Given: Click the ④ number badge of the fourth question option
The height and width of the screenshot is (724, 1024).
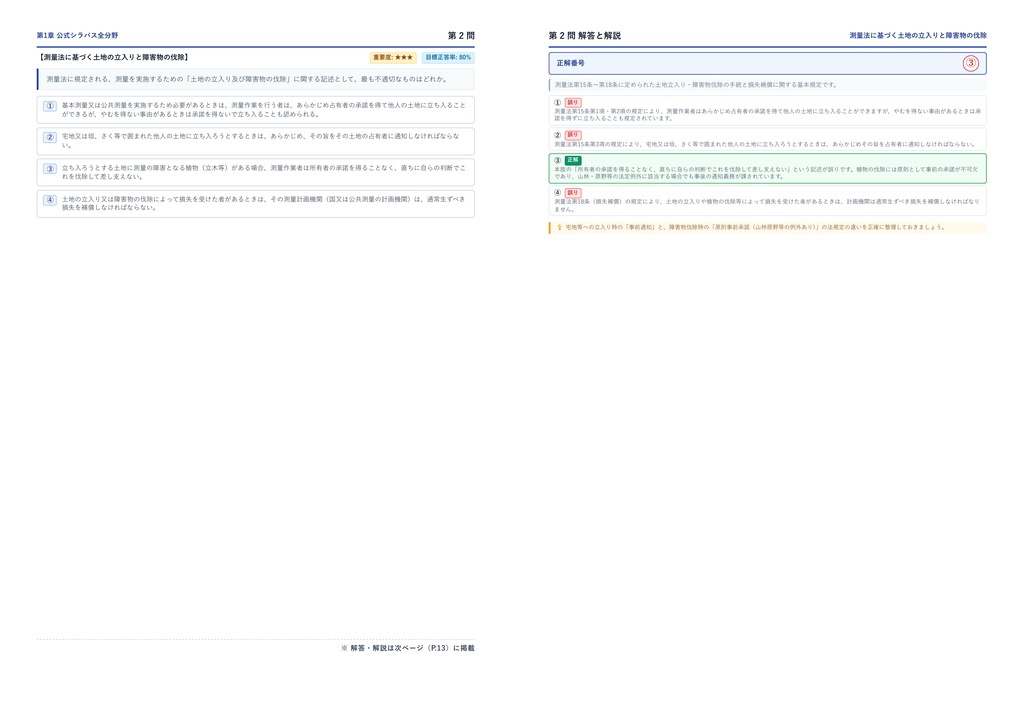Looking at the screenshot, I should point(50,200).
